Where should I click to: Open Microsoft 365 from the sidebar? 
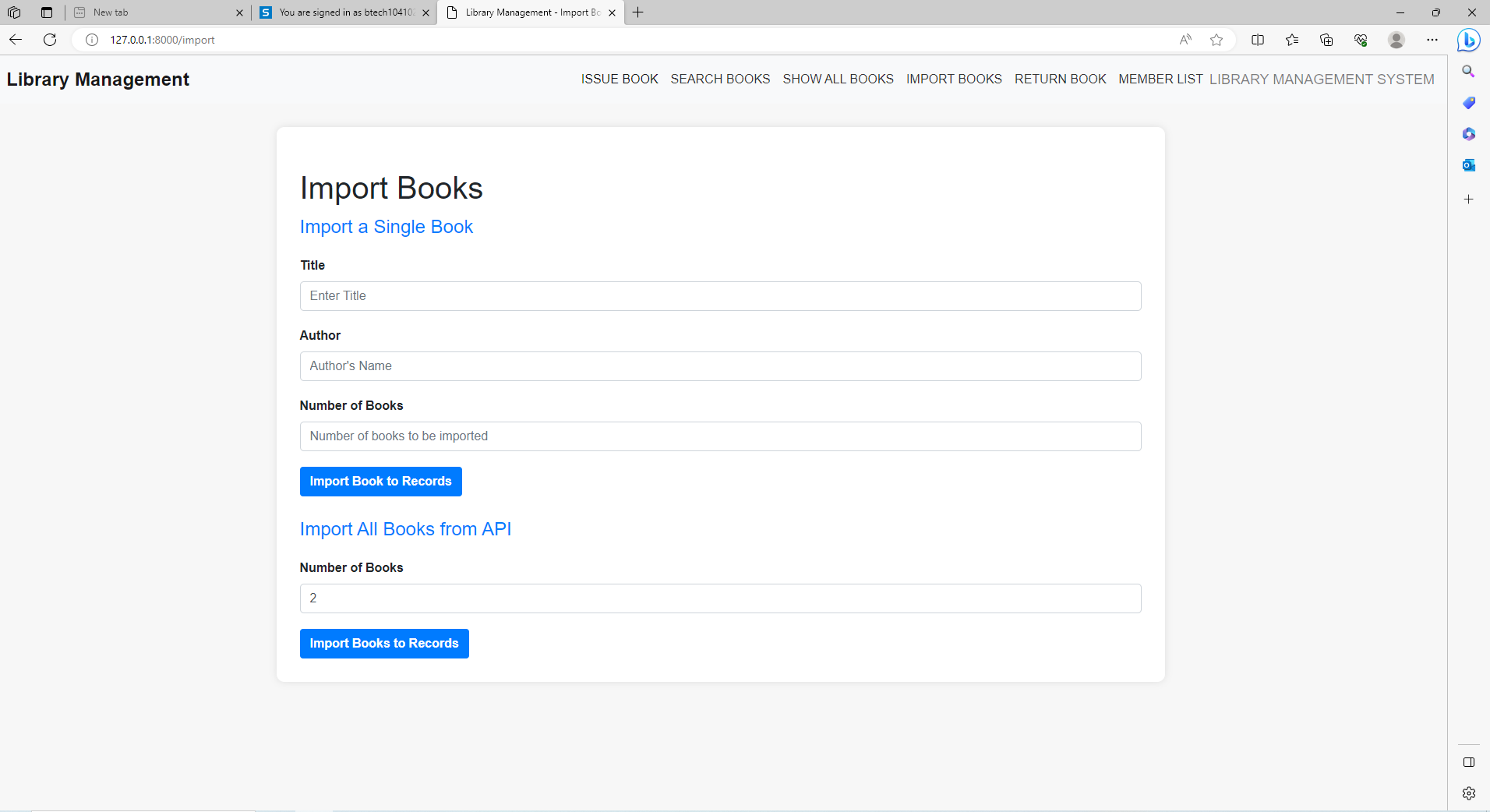1468,133
